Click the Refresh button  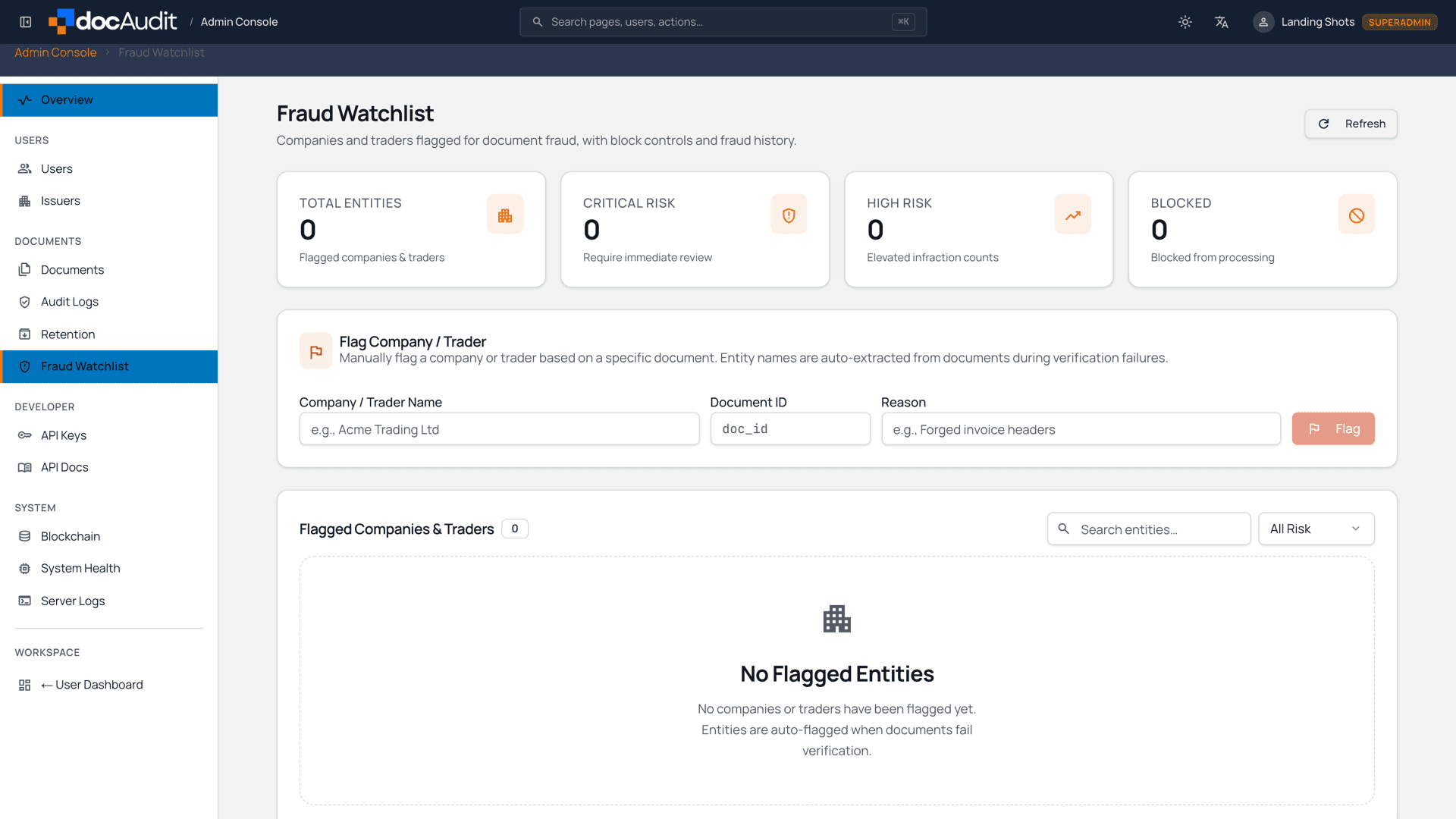coord(1351,124)
